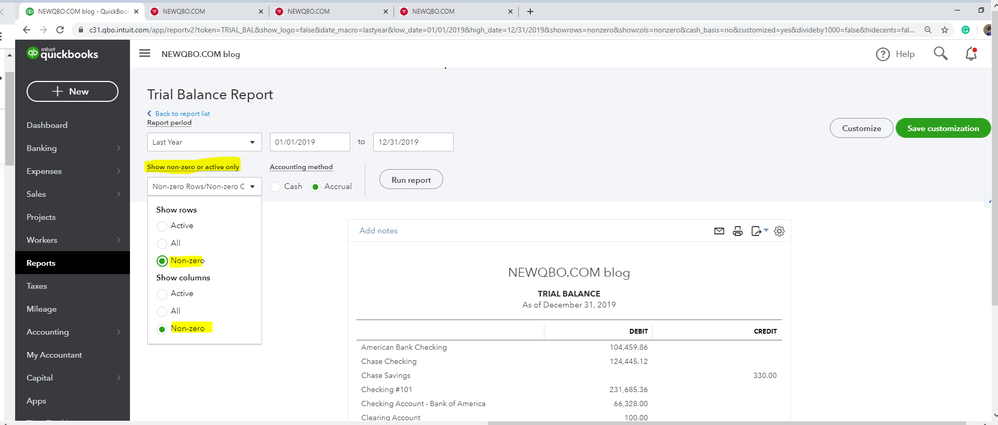Click the Customize button

tap(861, 128)
